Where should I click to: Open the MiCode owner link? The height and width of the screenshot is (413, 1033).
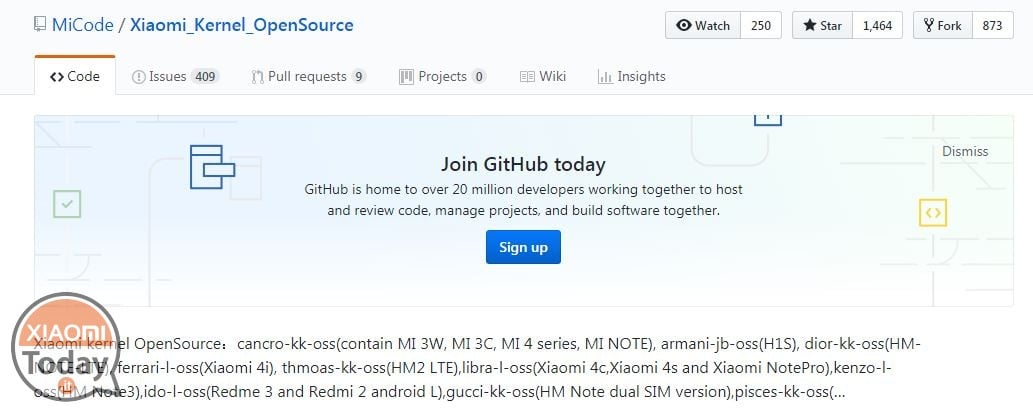tap(82, 25)
